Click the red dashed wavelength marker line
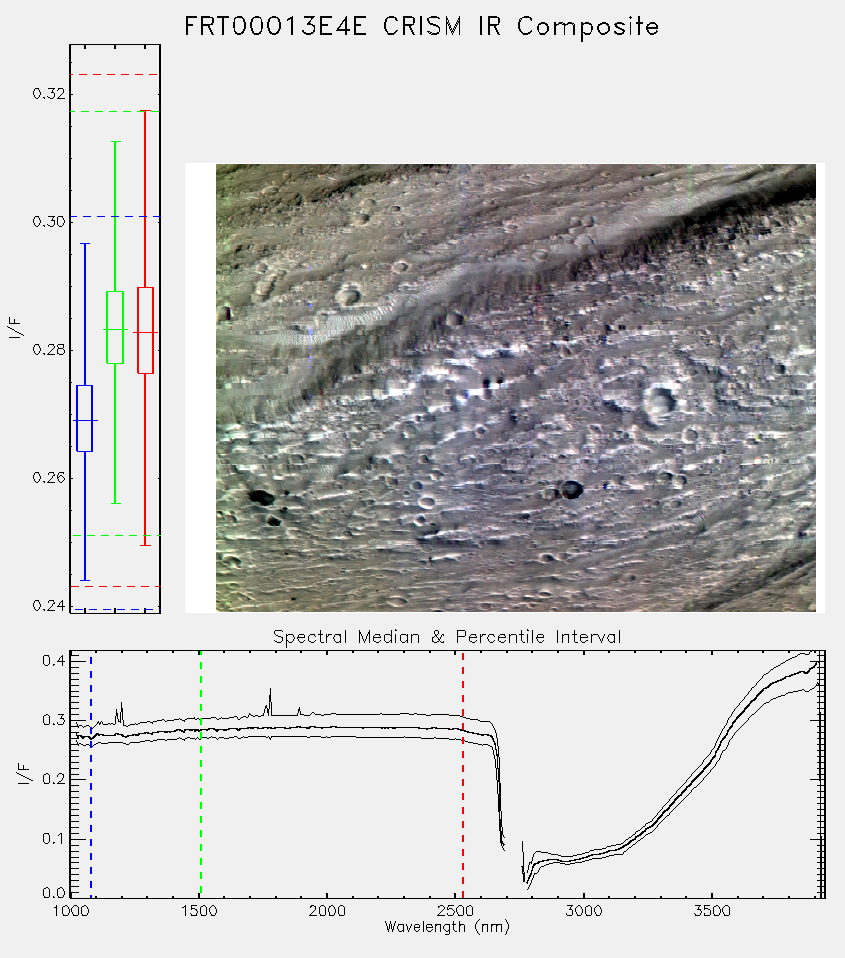Screen dimensions: 845x958 coord(463,774)
